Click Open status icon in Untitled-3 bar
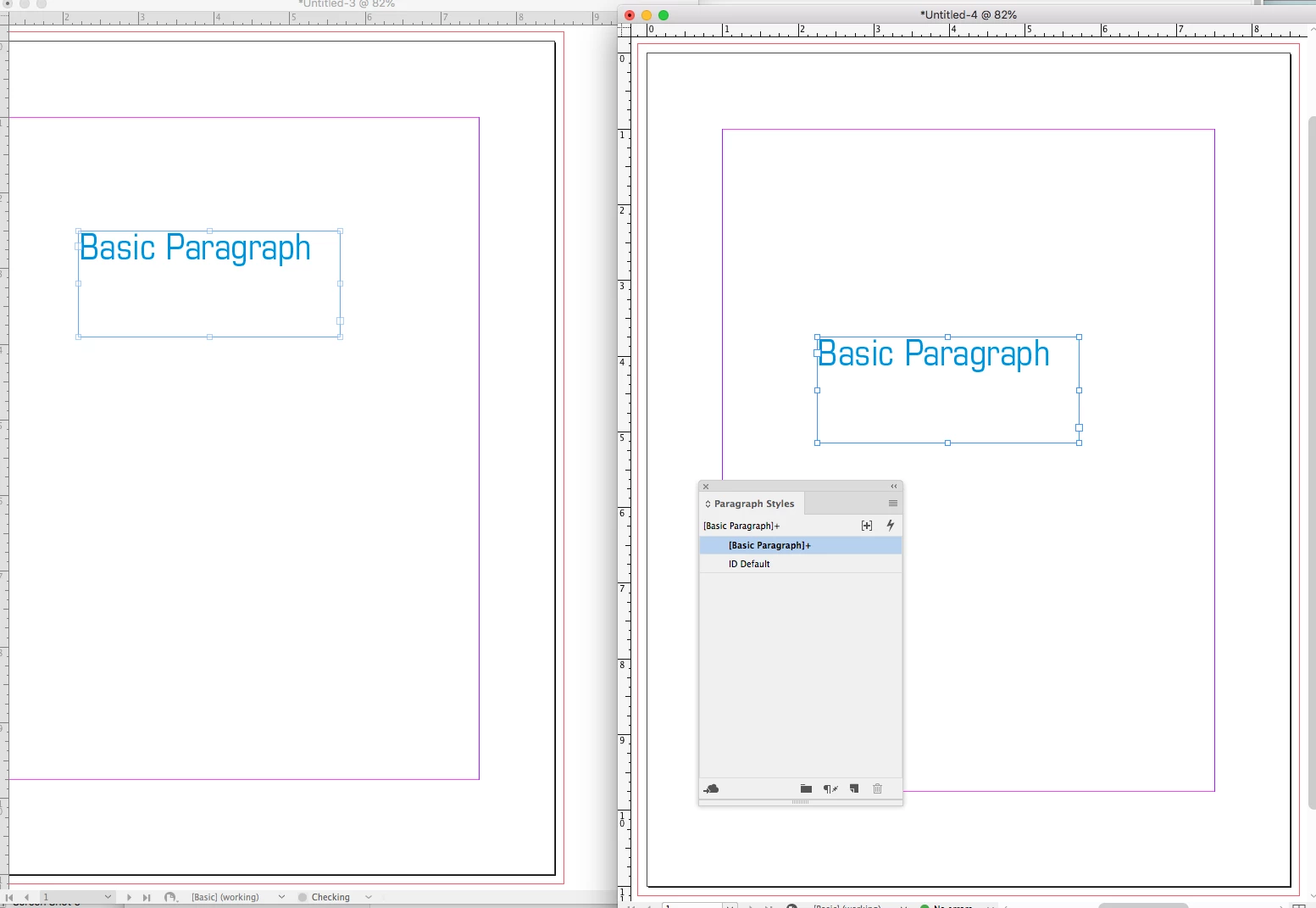The height and width of the screenshot is (908, 1316). pyautogui.click(x=171, y=897)
